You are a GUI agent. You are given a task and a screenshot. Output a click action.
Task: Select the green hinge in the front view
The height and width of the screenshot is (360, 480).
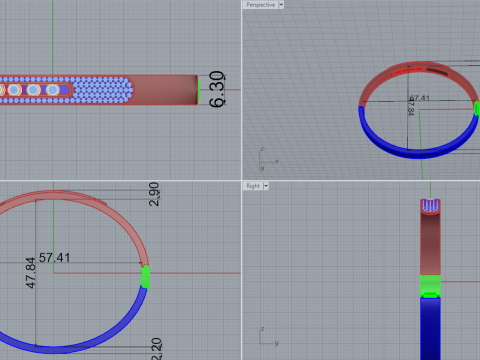click(145, 277)
